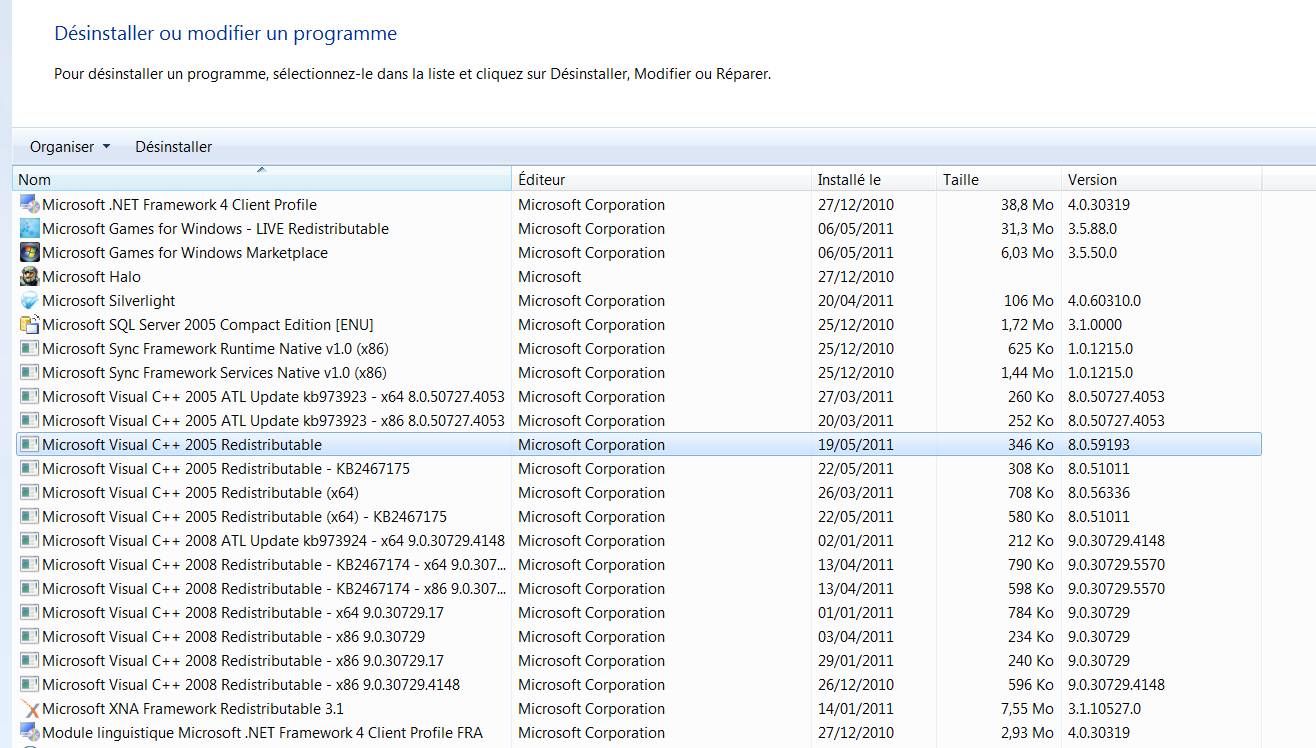Click the install date 19/05/2011
1316x748 pixels.
tap(855, 444)
